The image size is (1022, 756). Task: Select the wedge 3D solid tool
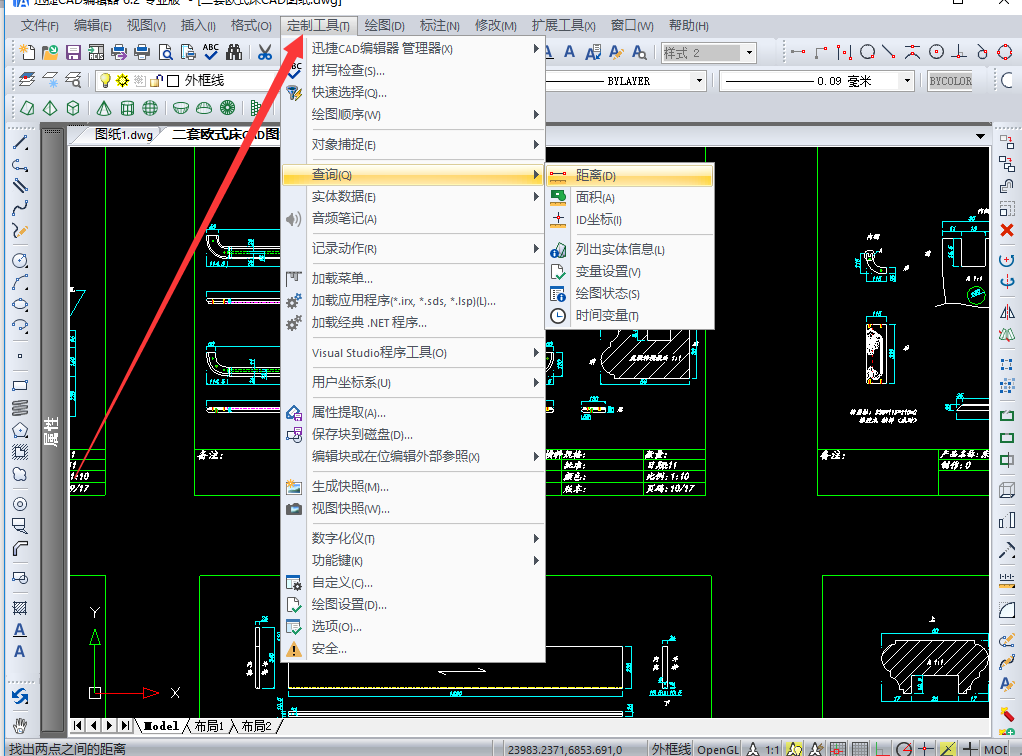pyautogui.click(x=27, y=108)
